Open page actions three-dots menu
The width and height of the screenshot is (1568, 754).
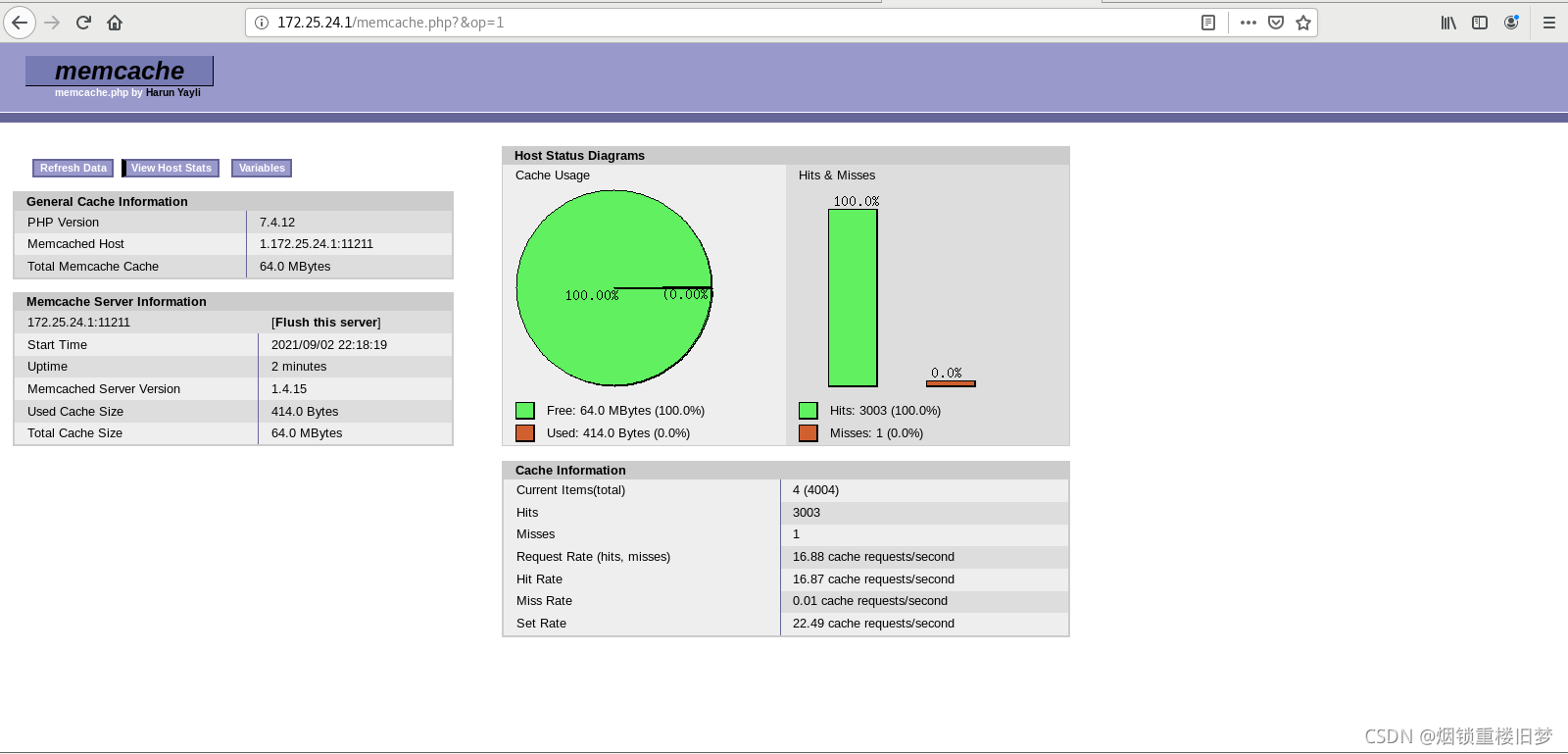pyautogui.click(x=1248, y=23)
